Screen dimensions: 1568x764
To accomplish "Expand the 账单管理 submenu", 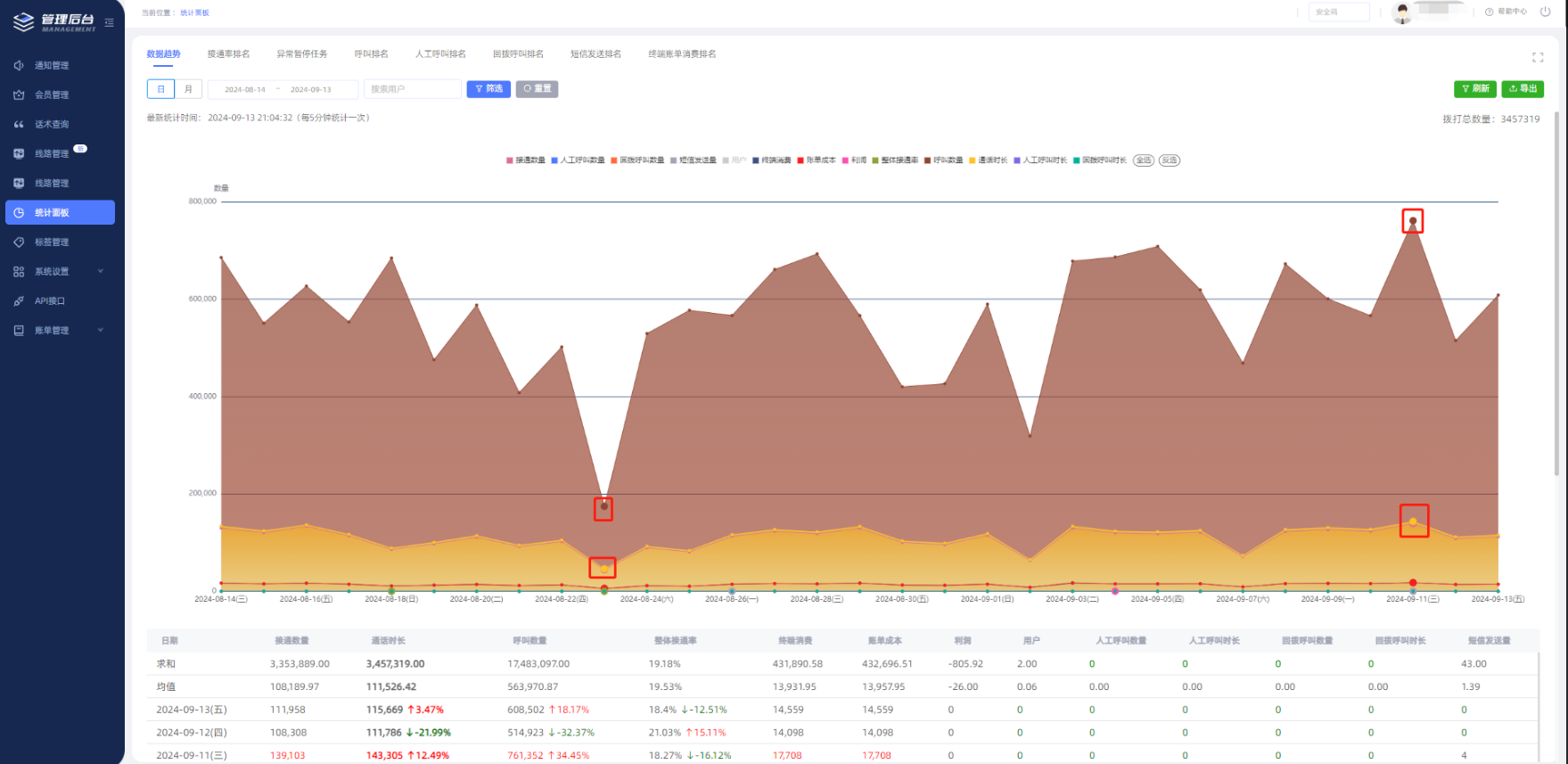I will [x=100, y=330].
